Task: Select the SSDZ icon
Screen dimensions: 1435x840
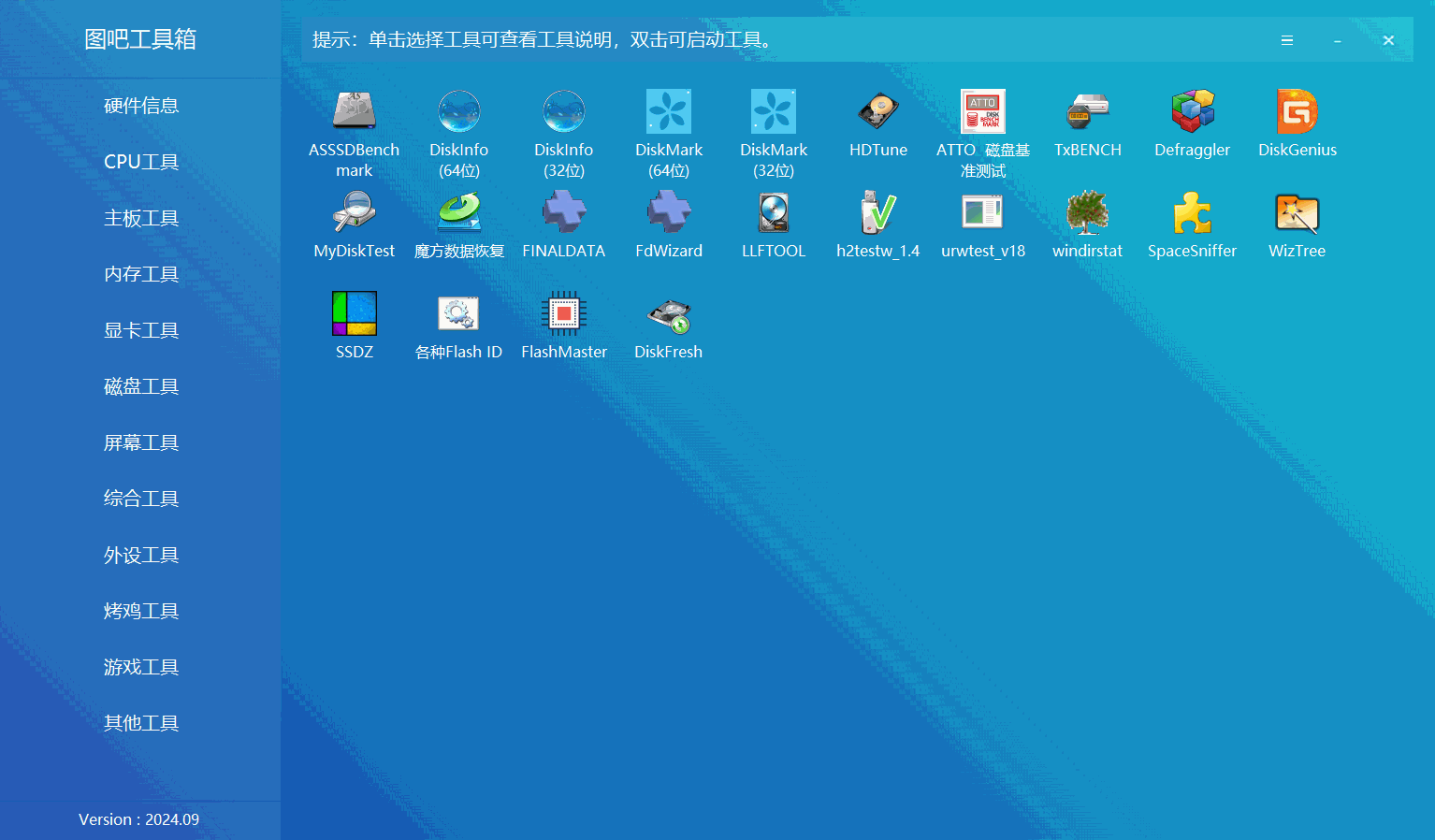Action: coord(355,313)
